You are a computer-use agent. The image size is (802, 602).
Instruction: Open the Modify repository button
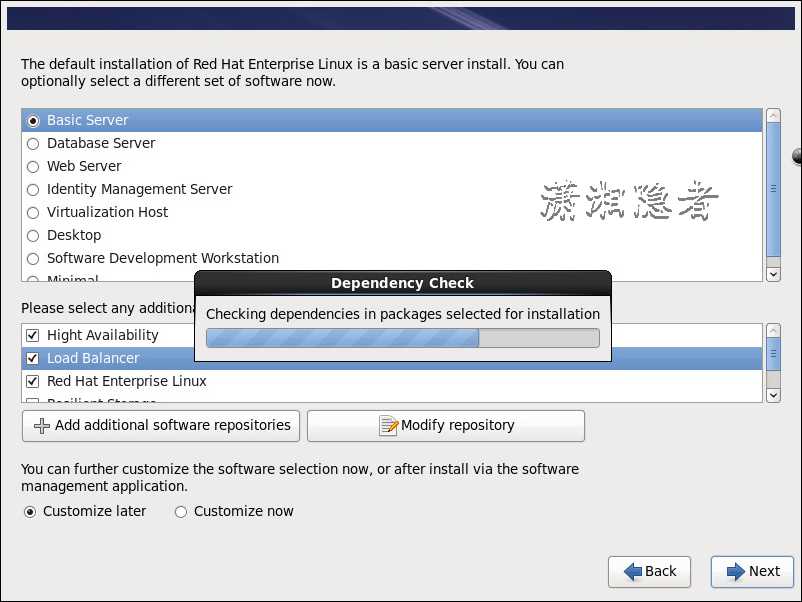(445, 426)
